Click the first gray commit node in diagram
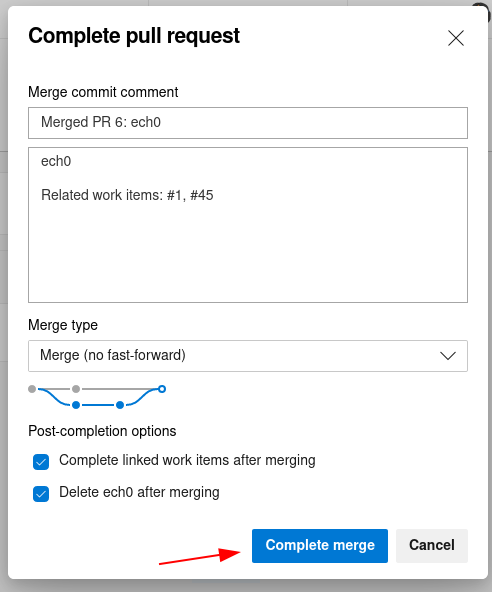The height and width of the screenshot is (592, 492). click(32, 389)
